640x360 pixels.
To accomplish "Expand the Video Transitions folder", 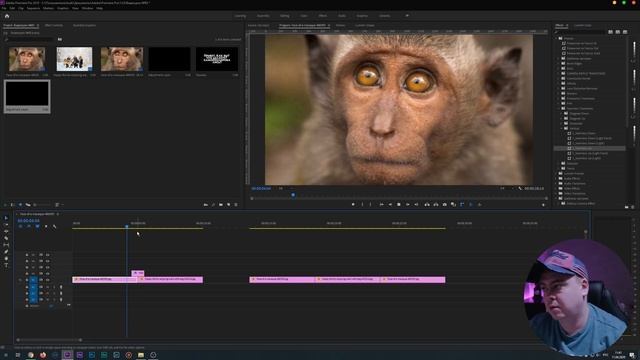I will tap(556, 193).
